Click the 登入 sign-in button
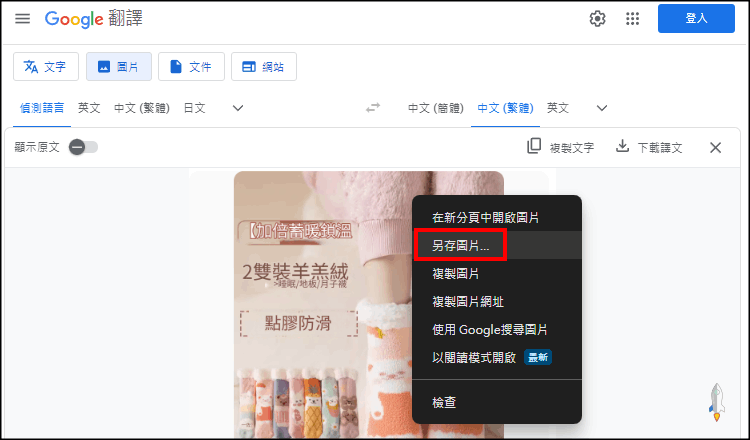750x440 pixels. 696,19
